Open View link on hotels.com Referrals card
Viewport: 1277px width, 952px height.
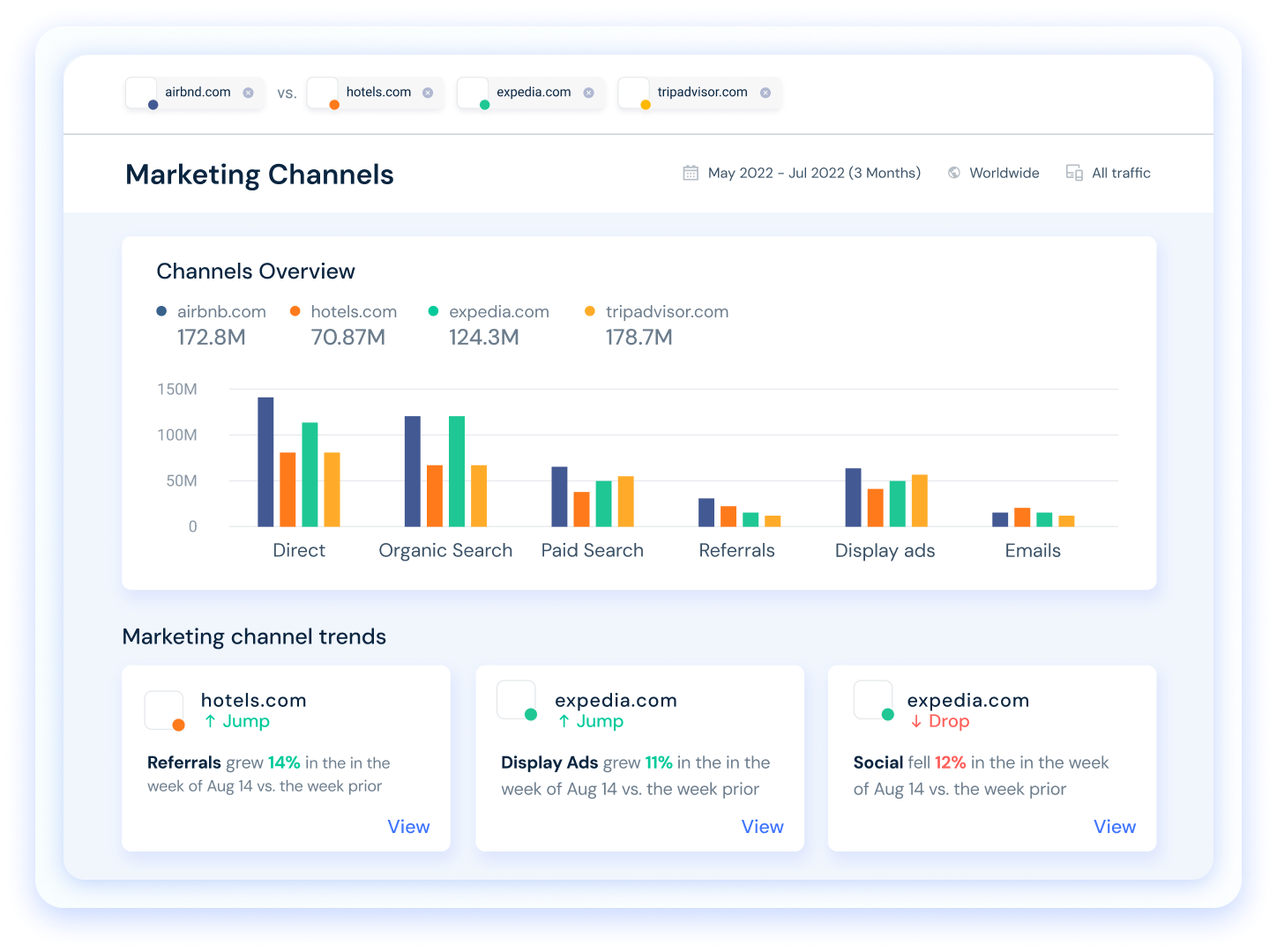pos(408,827)
